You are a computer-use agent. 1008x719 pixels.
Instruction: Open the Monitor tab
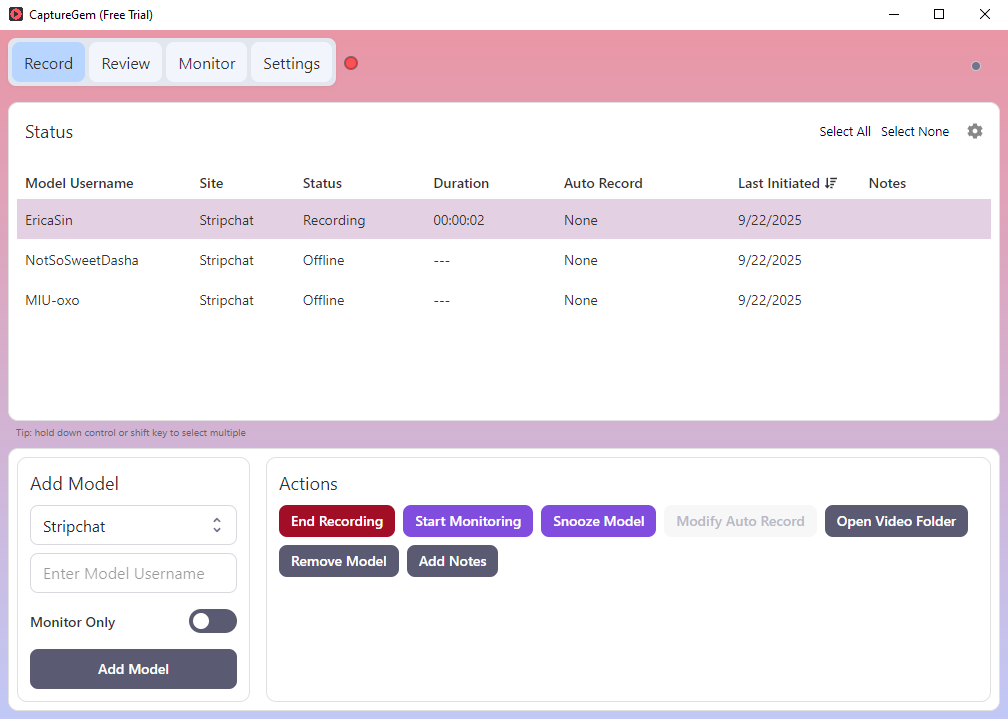pyautogui.click(x=207, y=63)
